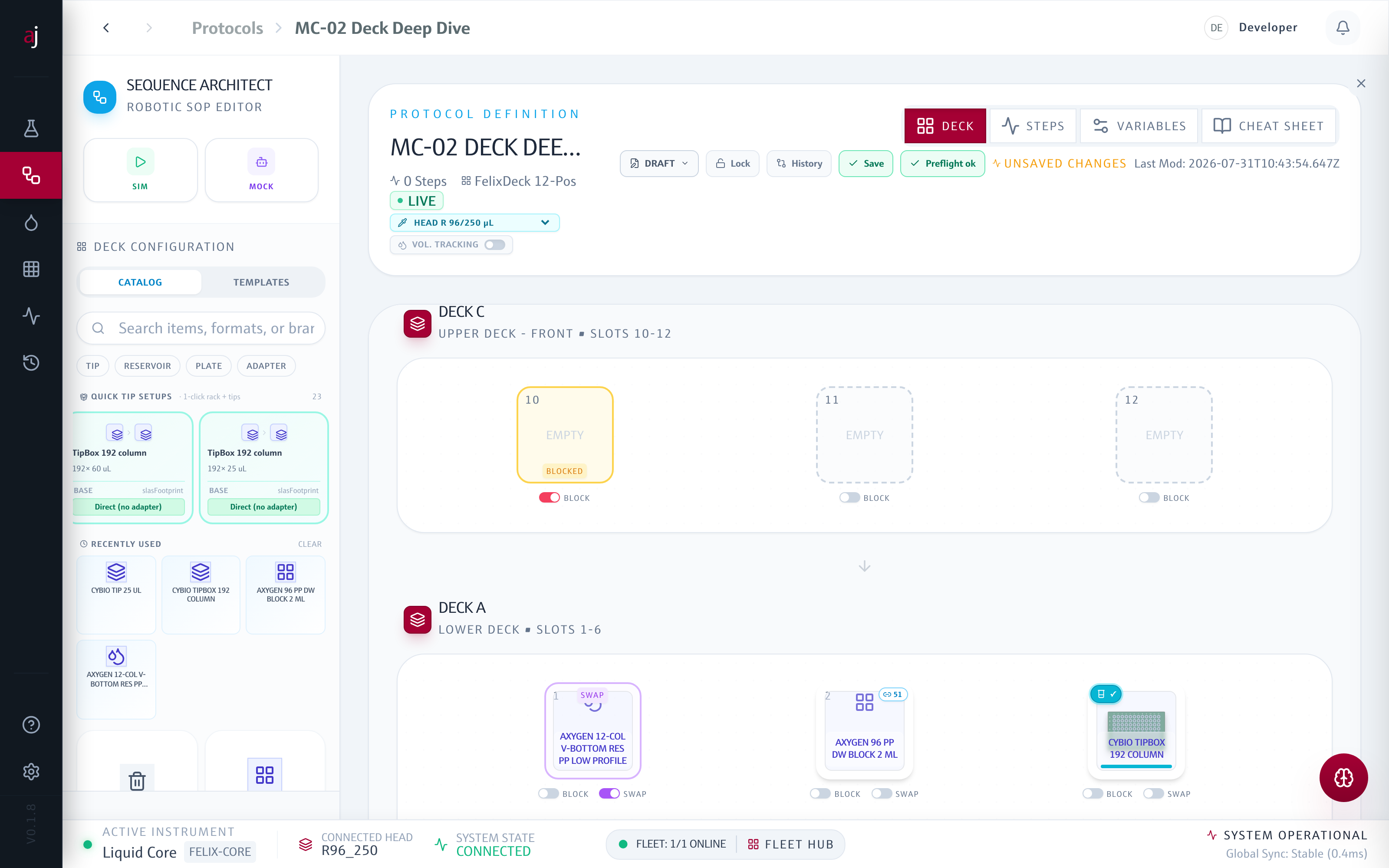The image size is (1389, 868).
Task: Go back with the left arrow
Action: coord(106,27)
